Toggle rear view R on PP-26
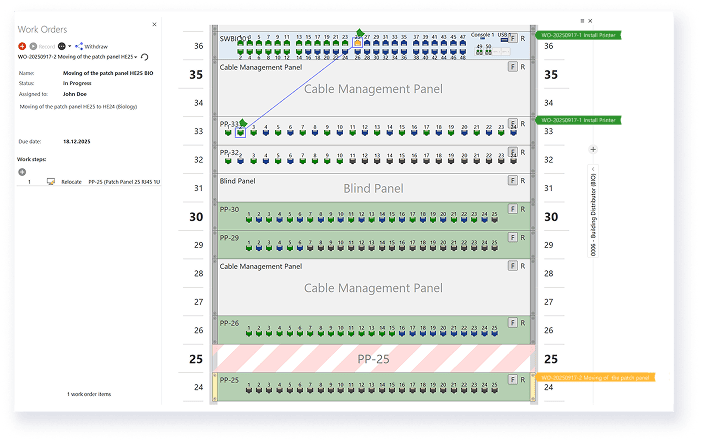The image size is (701, 442). (523, 322)
